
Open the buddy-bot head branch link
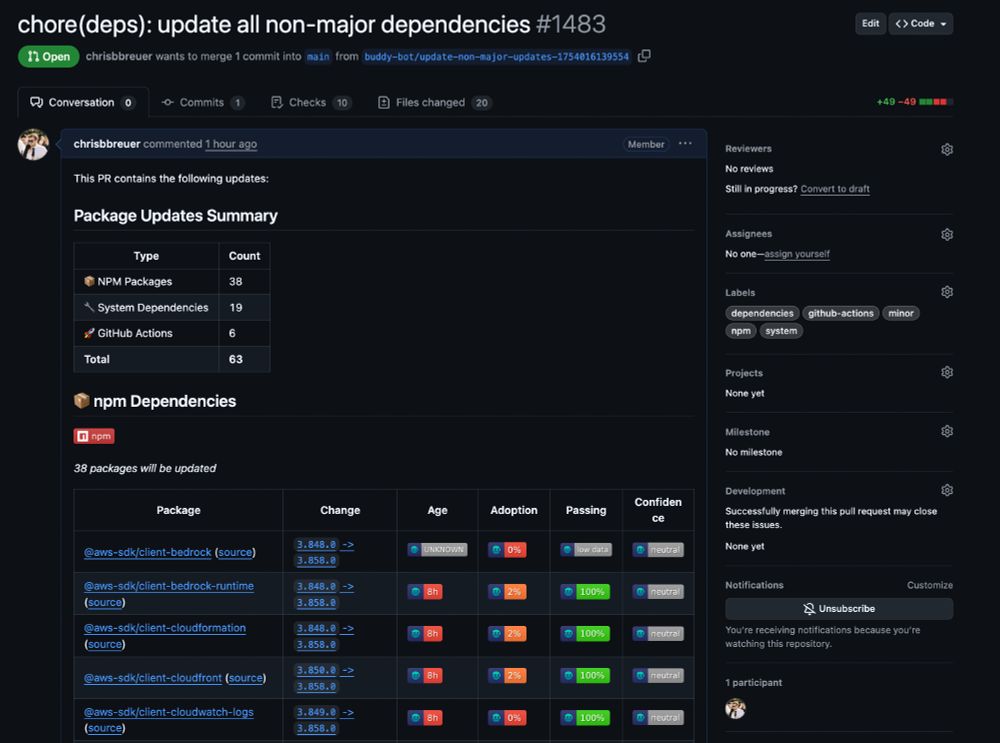click(x=496, y=57)
